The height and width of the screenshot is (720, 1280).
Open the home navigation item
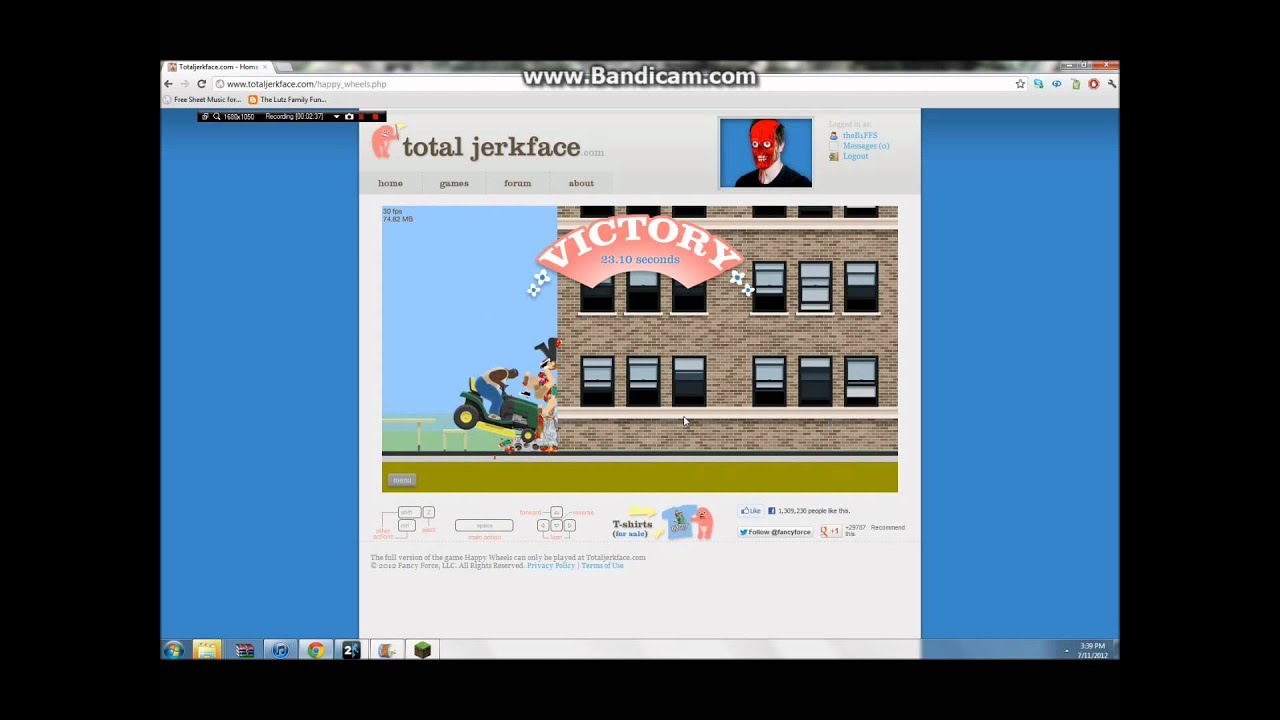pos(390,183)
